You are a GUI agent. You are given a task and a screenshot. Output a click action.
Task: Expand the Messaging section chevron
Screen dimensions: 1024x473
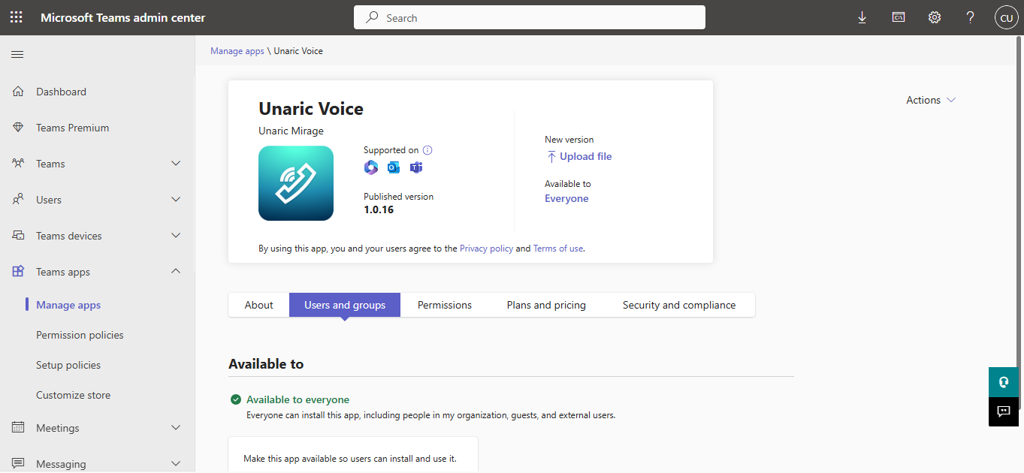tap(176, 464)
